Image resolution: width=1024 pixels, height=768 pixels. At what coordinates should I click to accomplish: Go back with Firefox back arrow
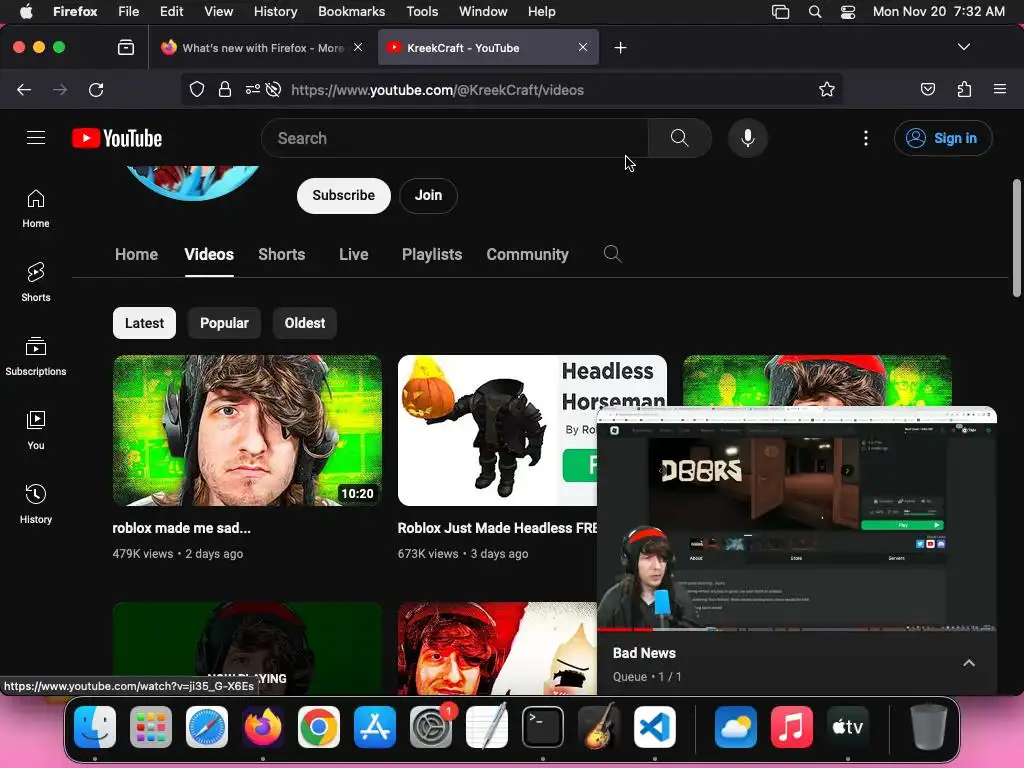pyautogui.click(x=24, y=89)
